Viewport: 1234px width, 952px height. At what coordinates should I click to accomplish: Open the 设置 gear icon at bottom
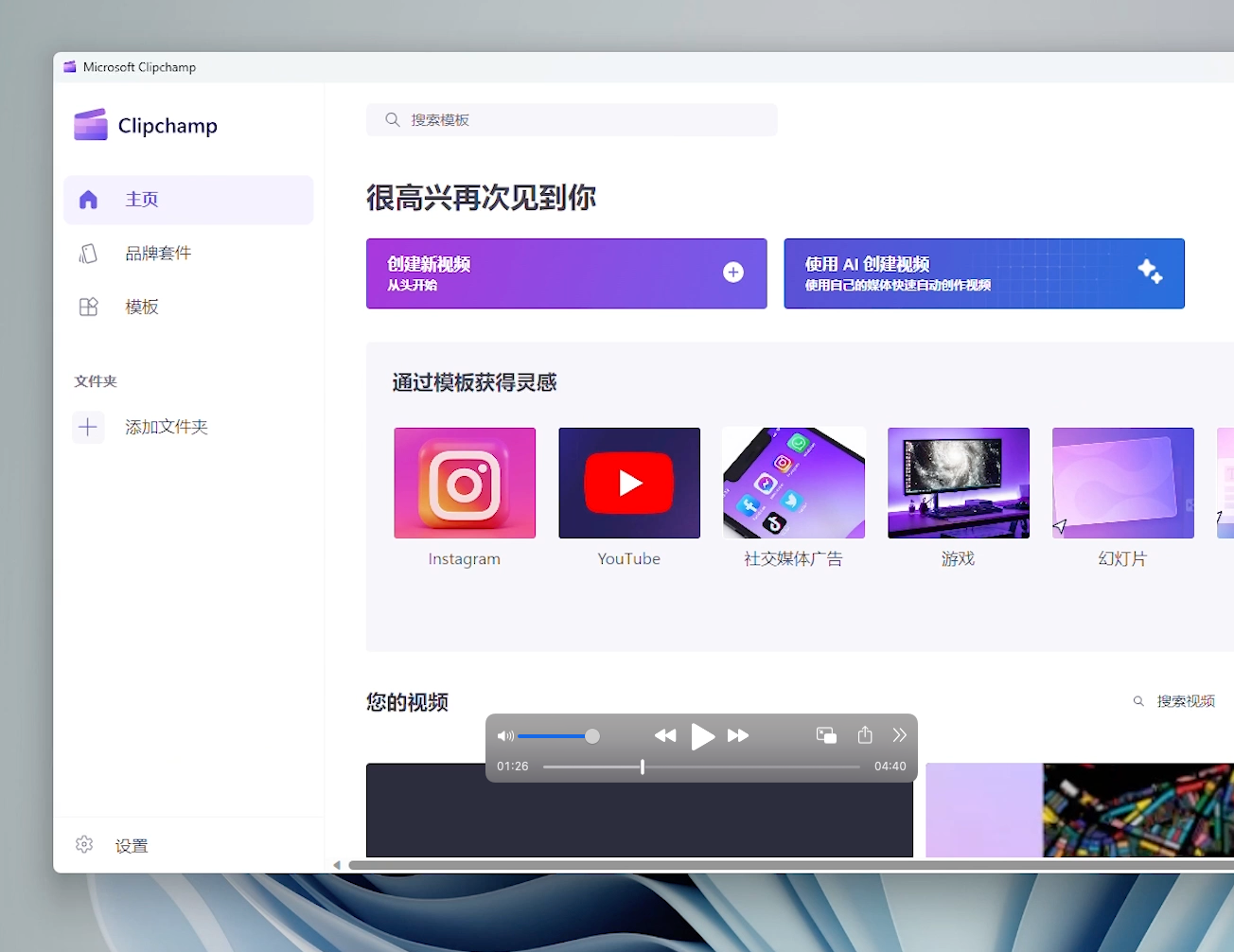tap(84, 844)
